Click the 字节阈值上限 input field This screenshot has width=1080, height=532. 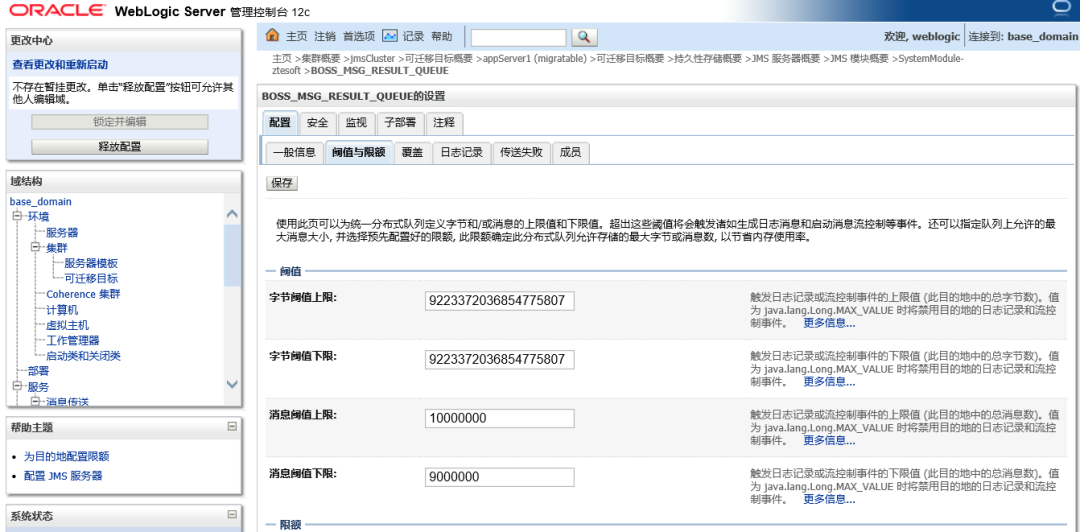point(500,300)
